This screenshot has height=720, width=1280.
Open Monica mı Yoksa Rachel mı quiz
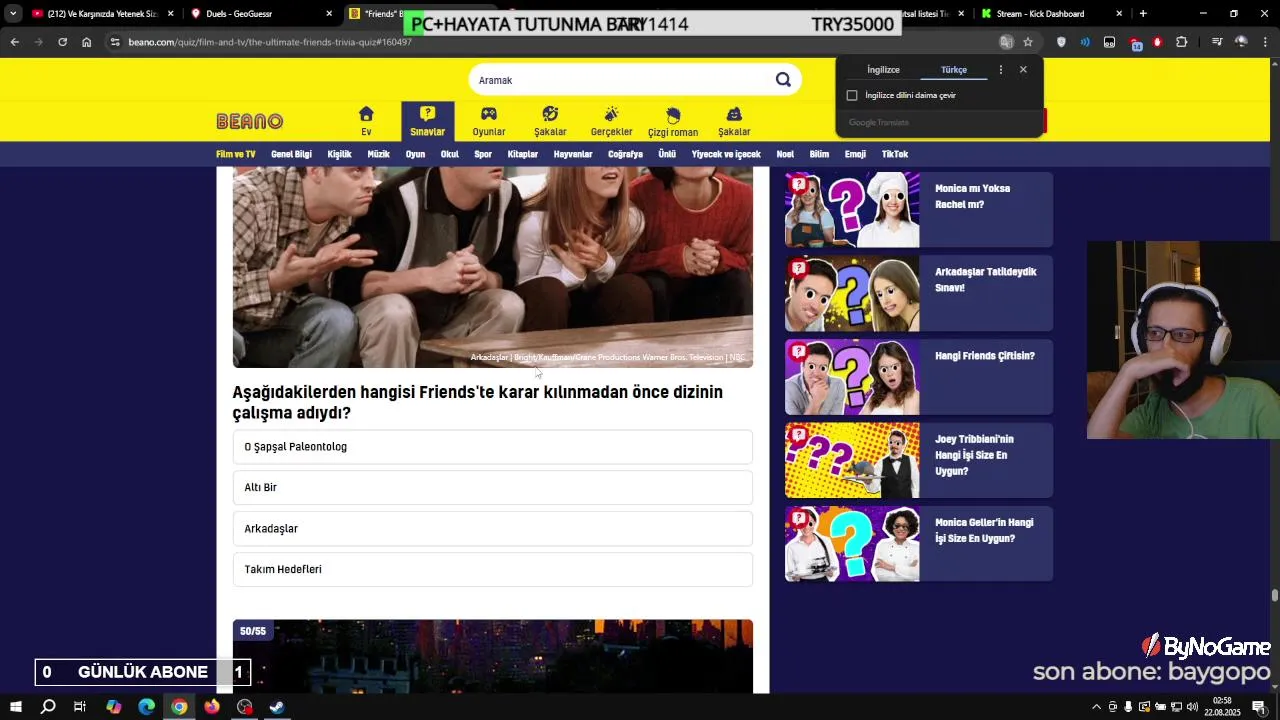point(919,210)
